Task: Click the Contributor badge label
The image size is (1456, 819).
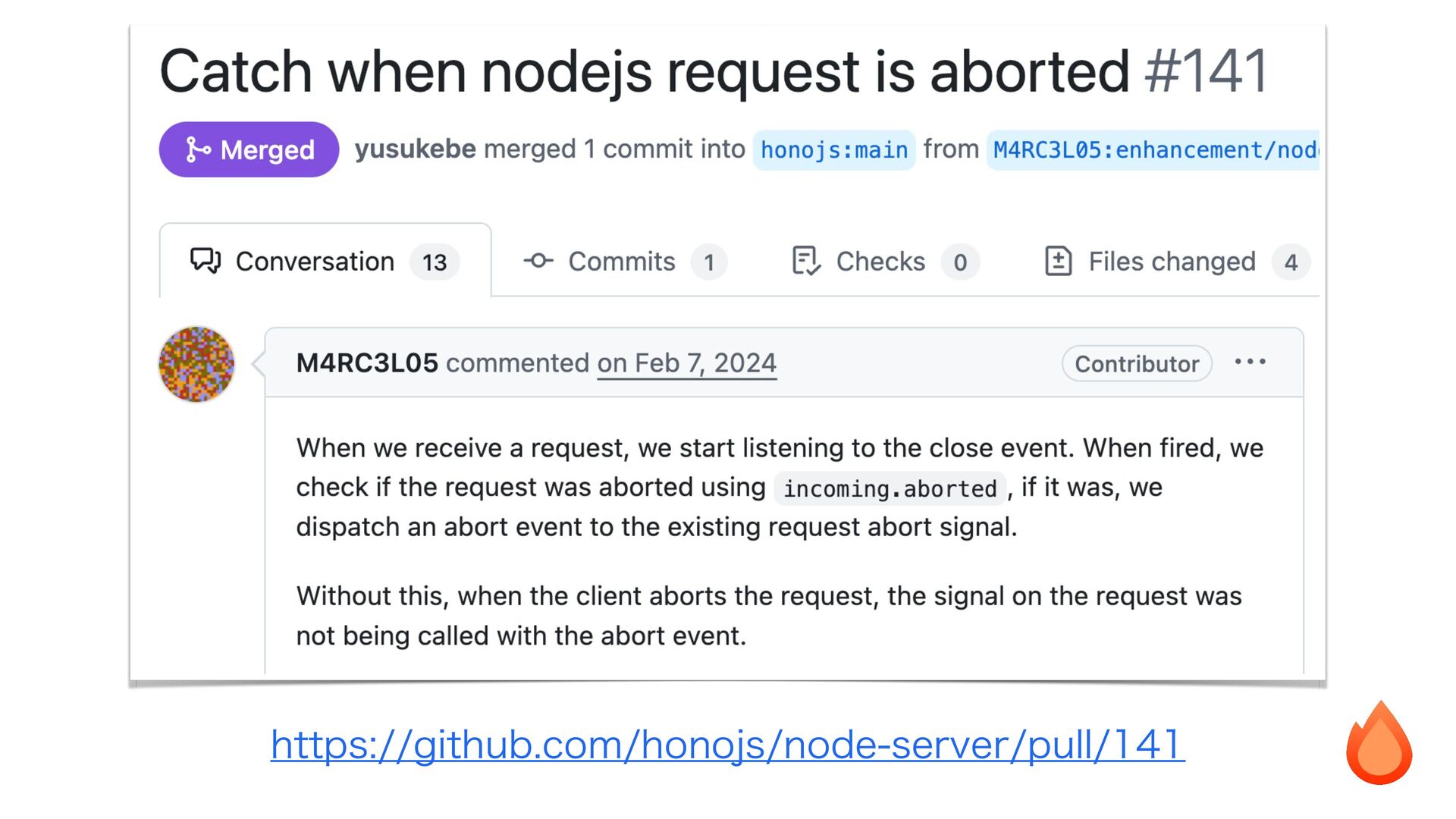Action: (1136, 364)
